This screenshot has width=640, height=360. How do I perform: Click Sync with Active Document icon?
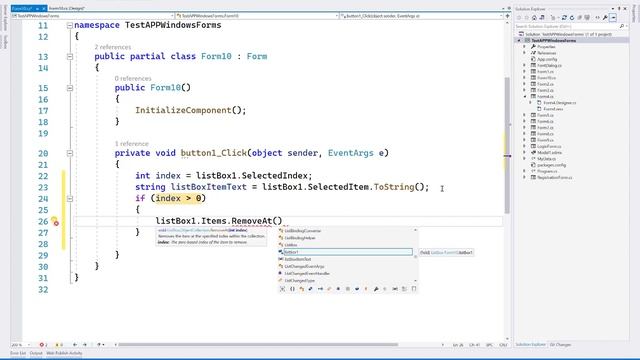click(564, 18)
